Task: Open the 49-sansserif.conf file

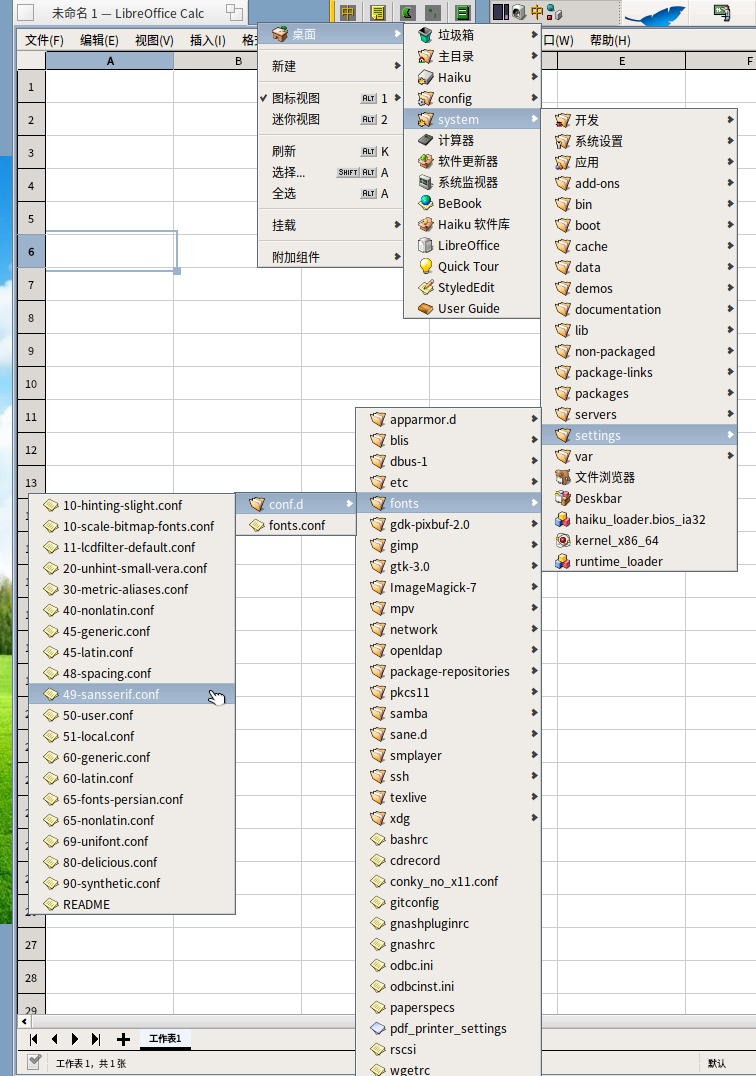Action: (x=132, y=694)
